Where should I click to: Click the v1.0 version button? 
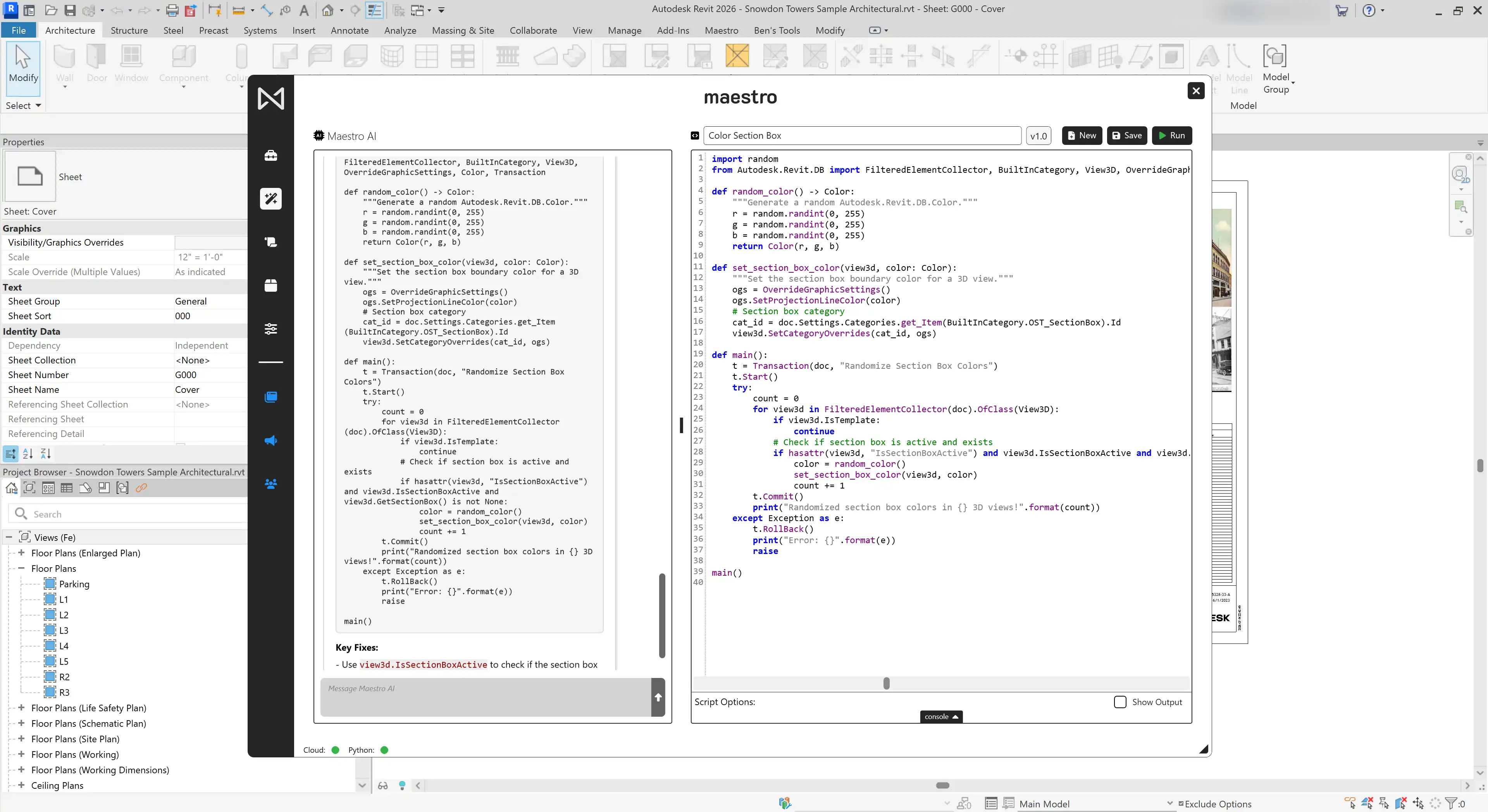(1038, 136)
